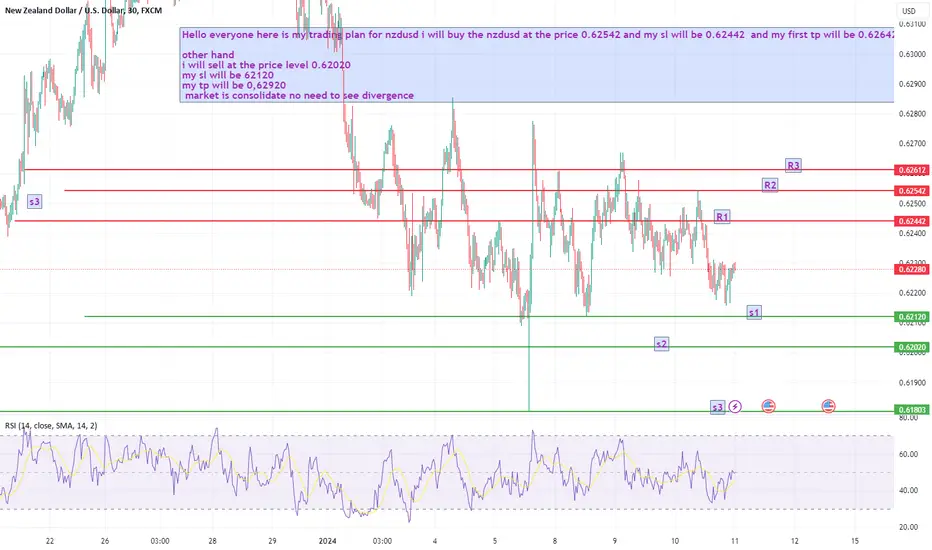This screenshot has width=932, height=550.
Task: Select the R3 resistance label
Action: coord(793,165)
